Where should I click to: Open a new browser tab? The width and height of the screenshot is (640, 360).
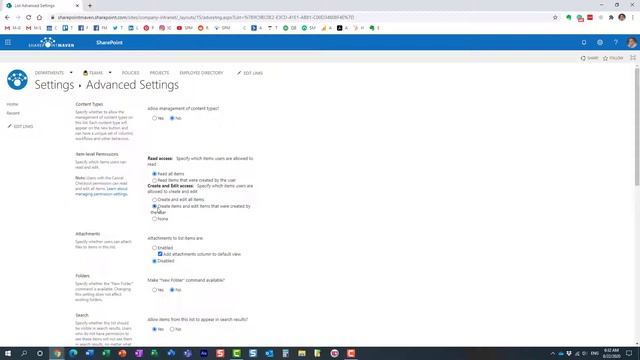tap(90, 6)
